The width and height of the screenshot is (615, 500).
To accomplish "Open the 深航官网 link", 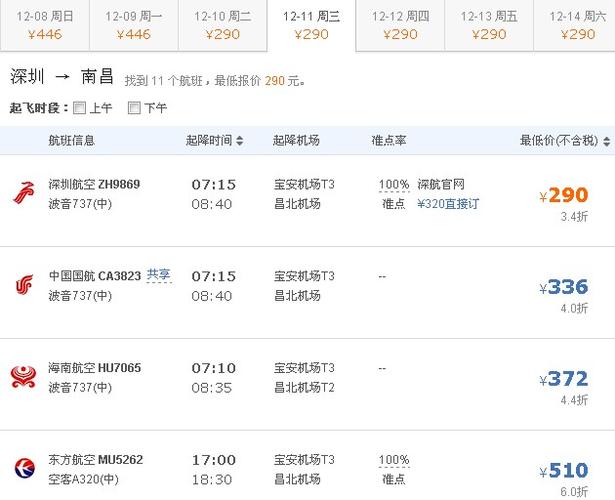I will pyautogui.click(x=441, y=184).
